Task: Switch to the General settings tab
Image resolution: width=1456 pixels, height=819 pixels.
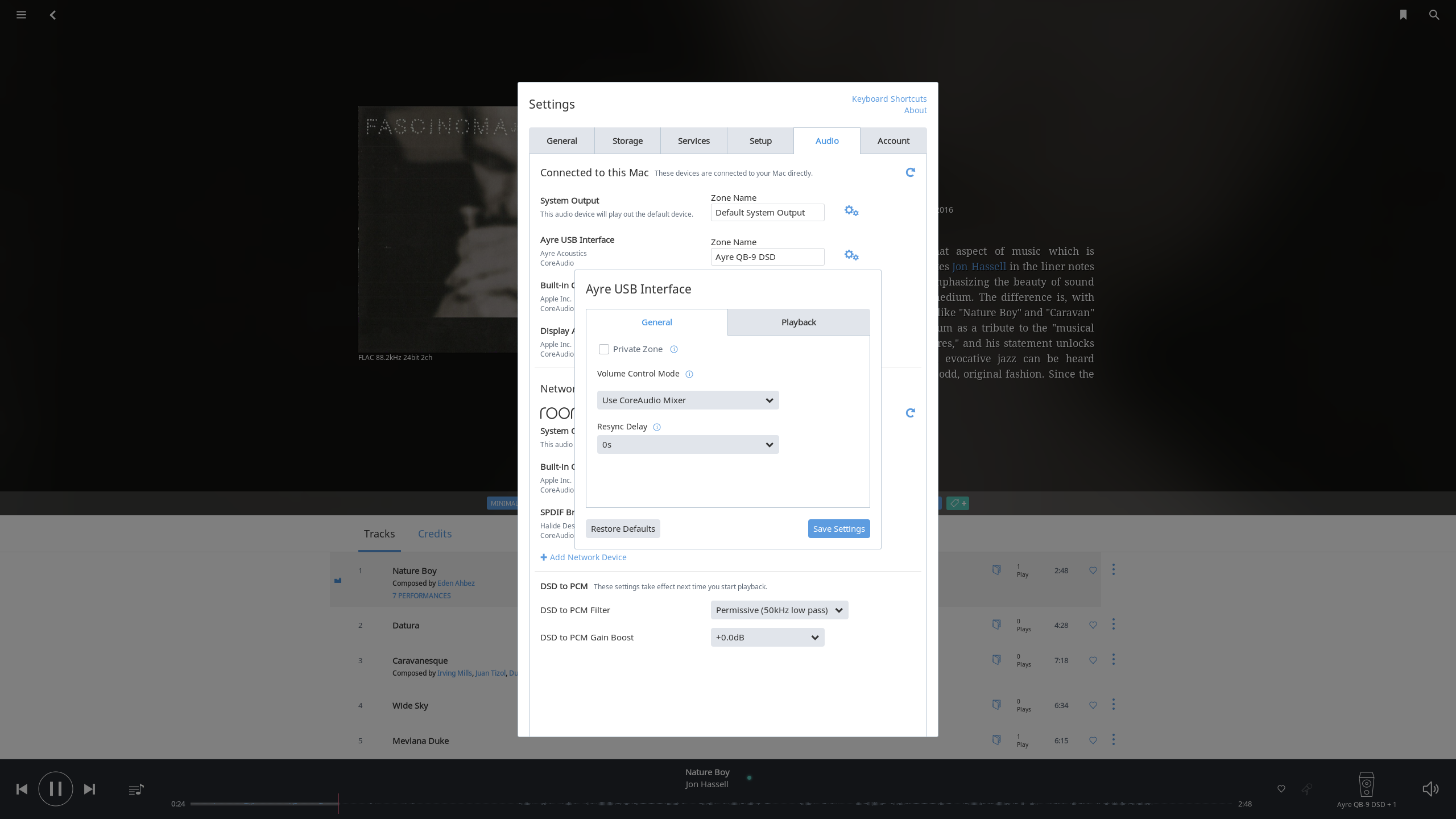Action: point(562,141)
